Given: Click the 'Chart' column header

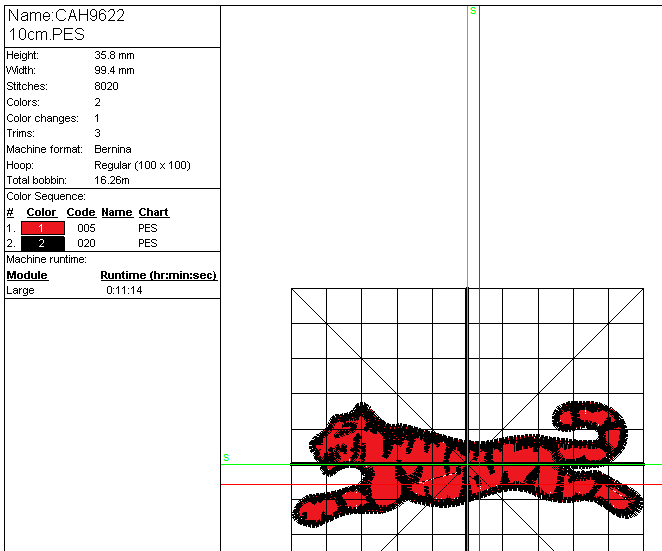Looking at the screenshot, I should point(154,212).
